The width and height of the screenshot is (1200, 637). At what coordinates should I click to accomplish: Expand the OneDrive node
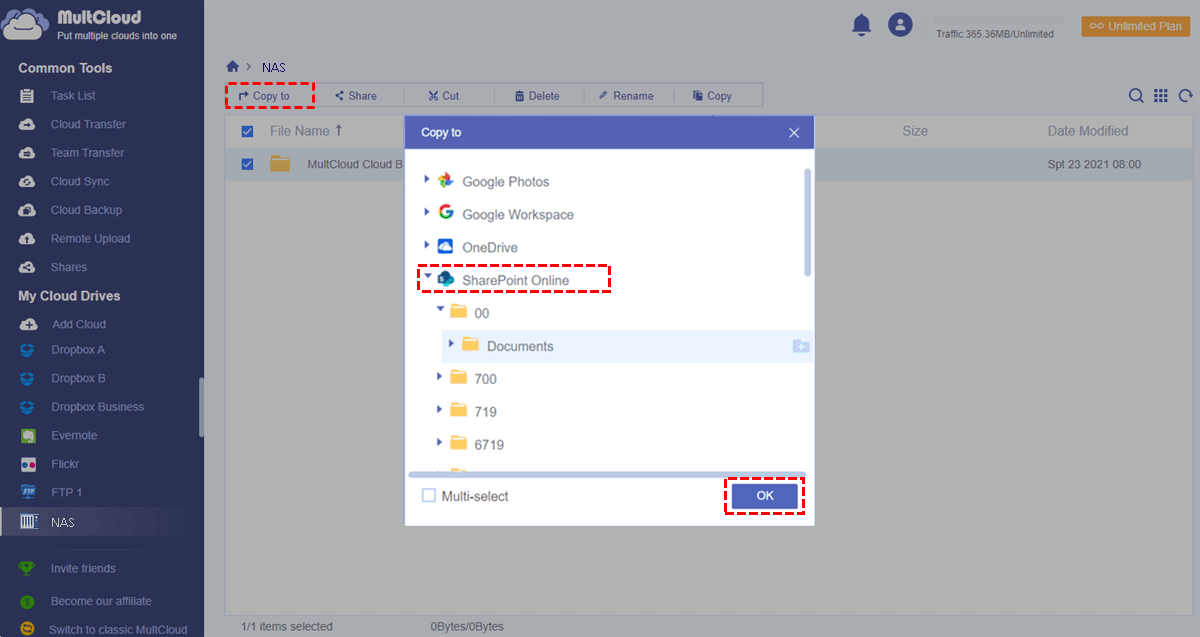click(x=427, y=245)
